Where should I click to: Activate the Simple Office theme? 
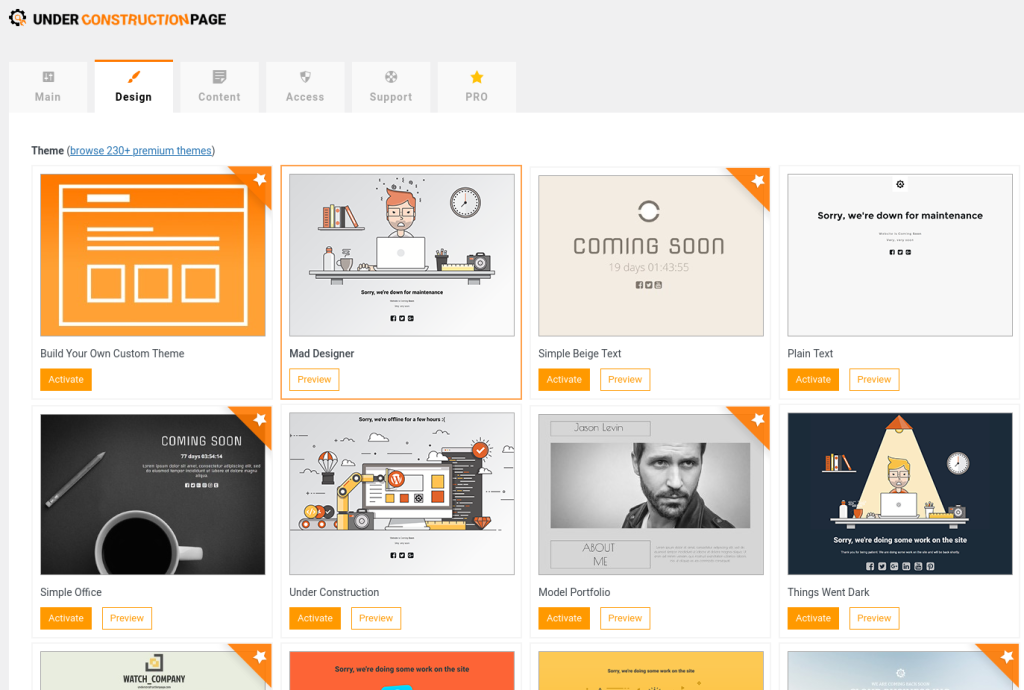[x=66, y=618]
